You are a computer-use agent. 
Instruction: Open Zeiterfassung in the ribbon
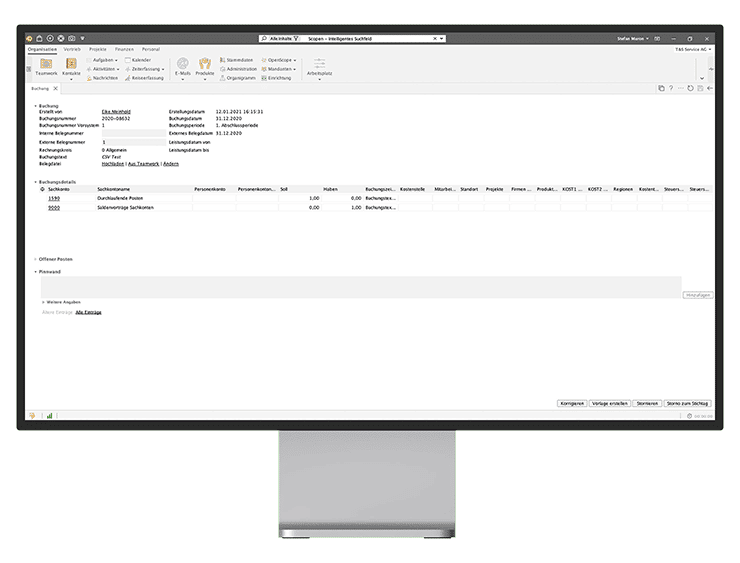tap(144, 69)
